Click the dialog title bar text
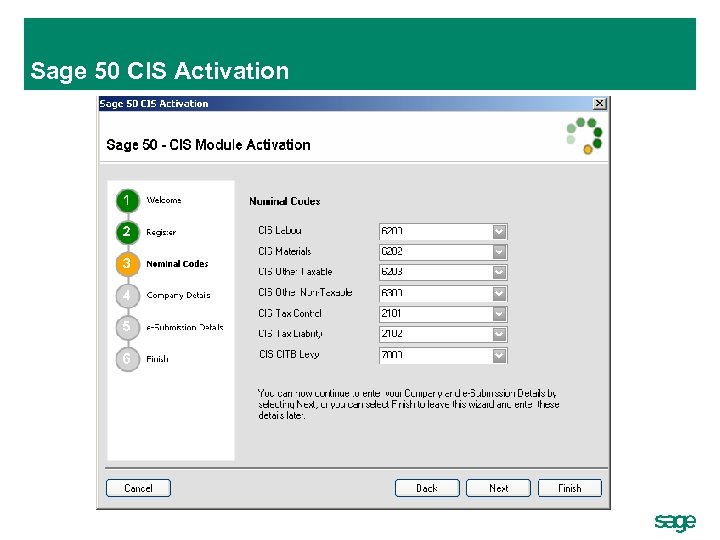 pyautogui.click(x=154, y=103)
